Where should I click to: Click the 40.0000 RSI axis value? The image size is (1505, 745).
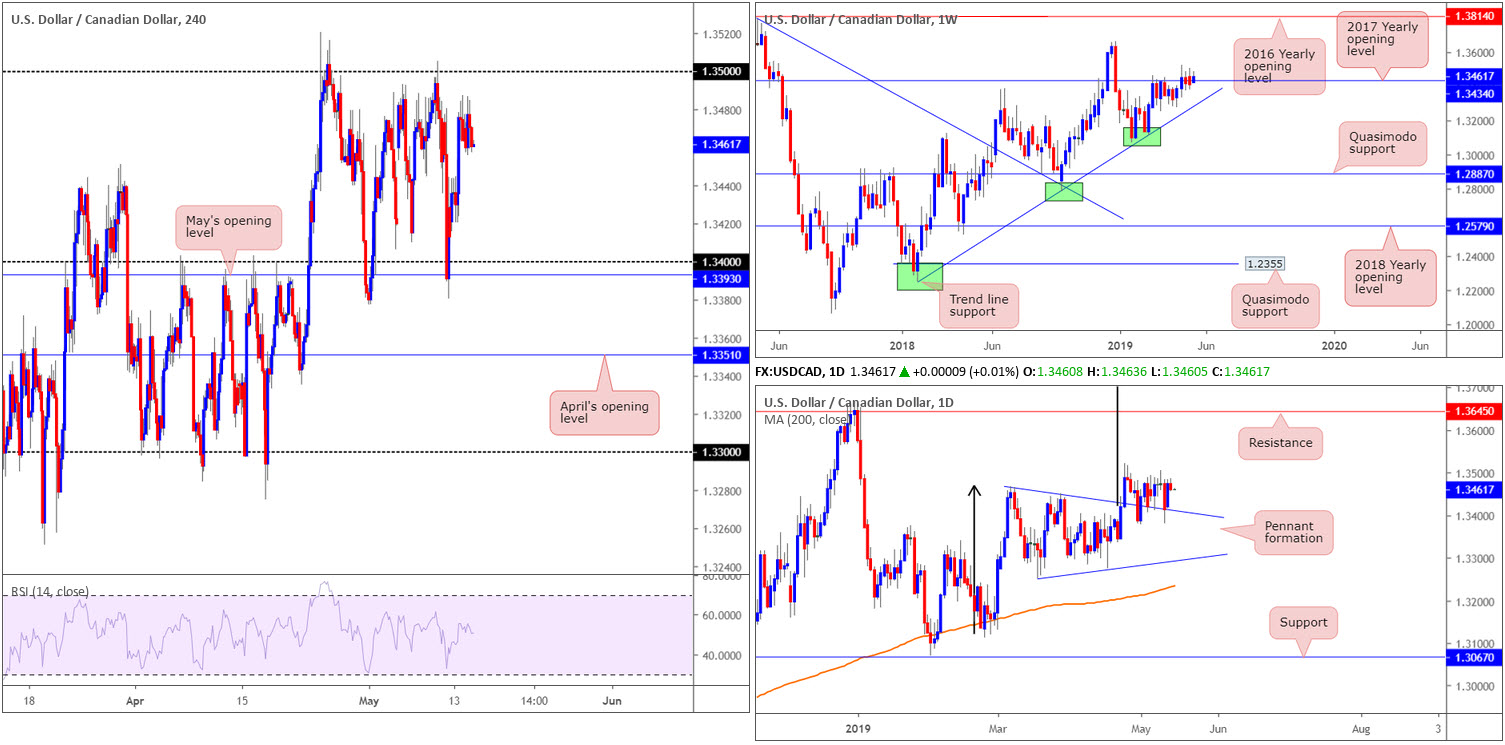[x=723, y=656]
